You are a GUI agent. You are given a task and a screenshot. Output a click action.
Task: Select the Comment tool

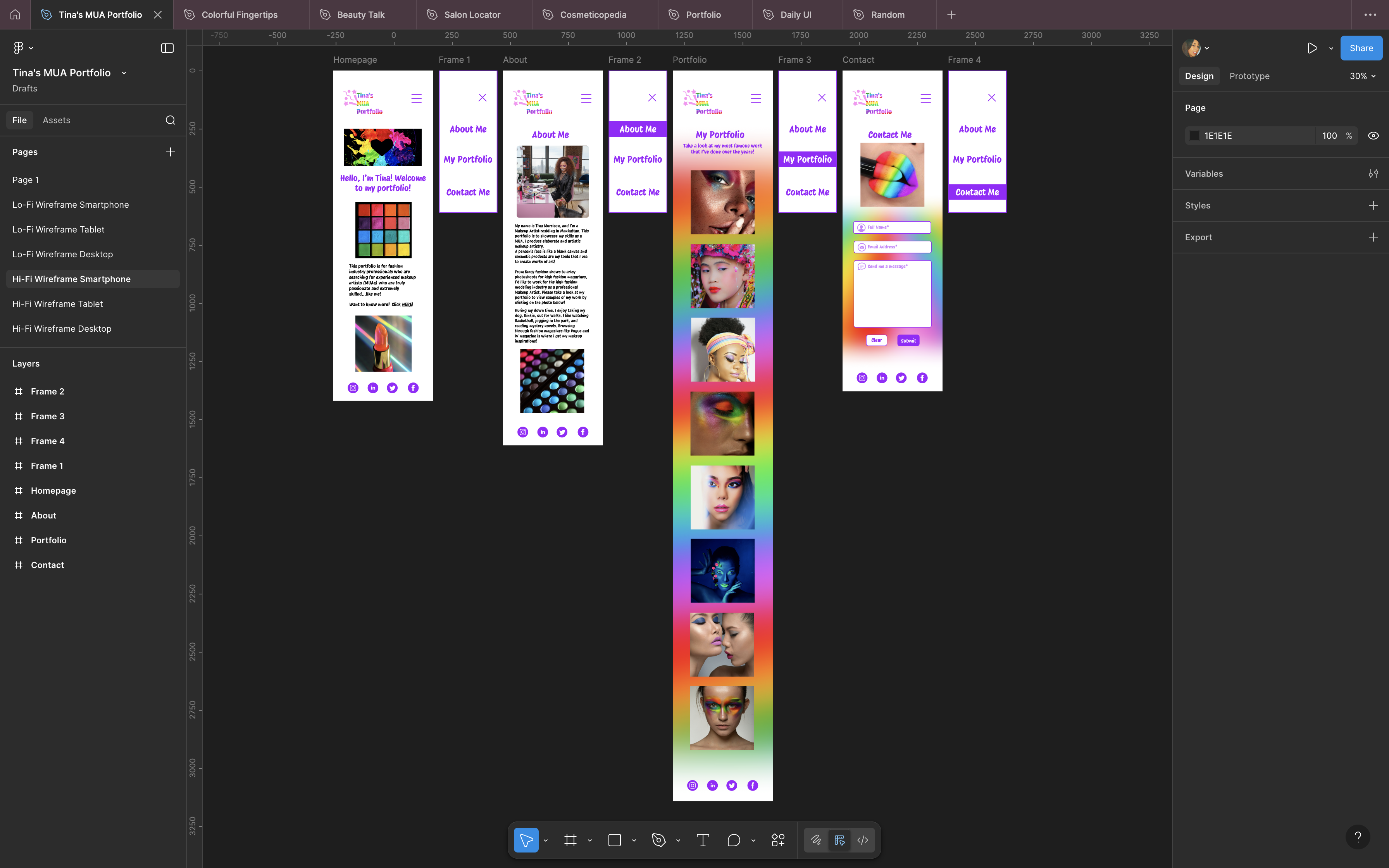click(x=734, y=840)
